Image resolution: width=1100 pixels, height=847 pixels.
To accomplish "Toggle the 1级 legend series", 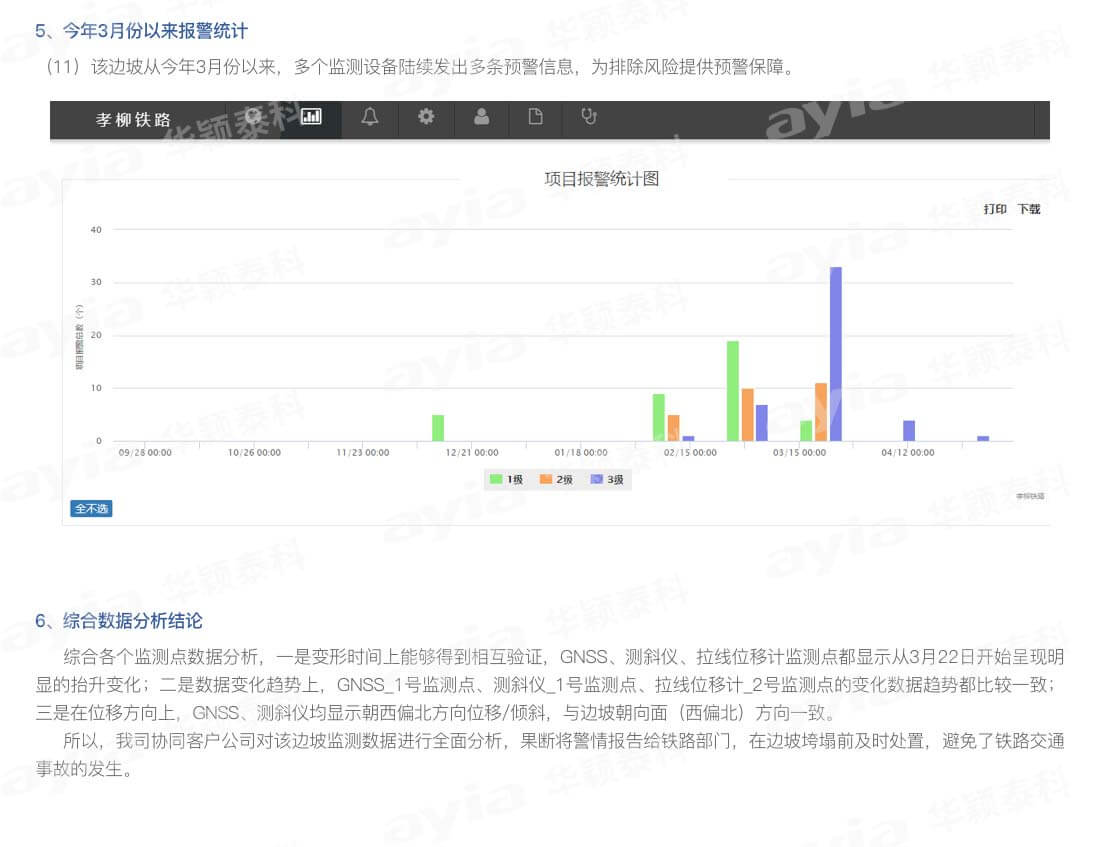I will [x=506, y=480].
